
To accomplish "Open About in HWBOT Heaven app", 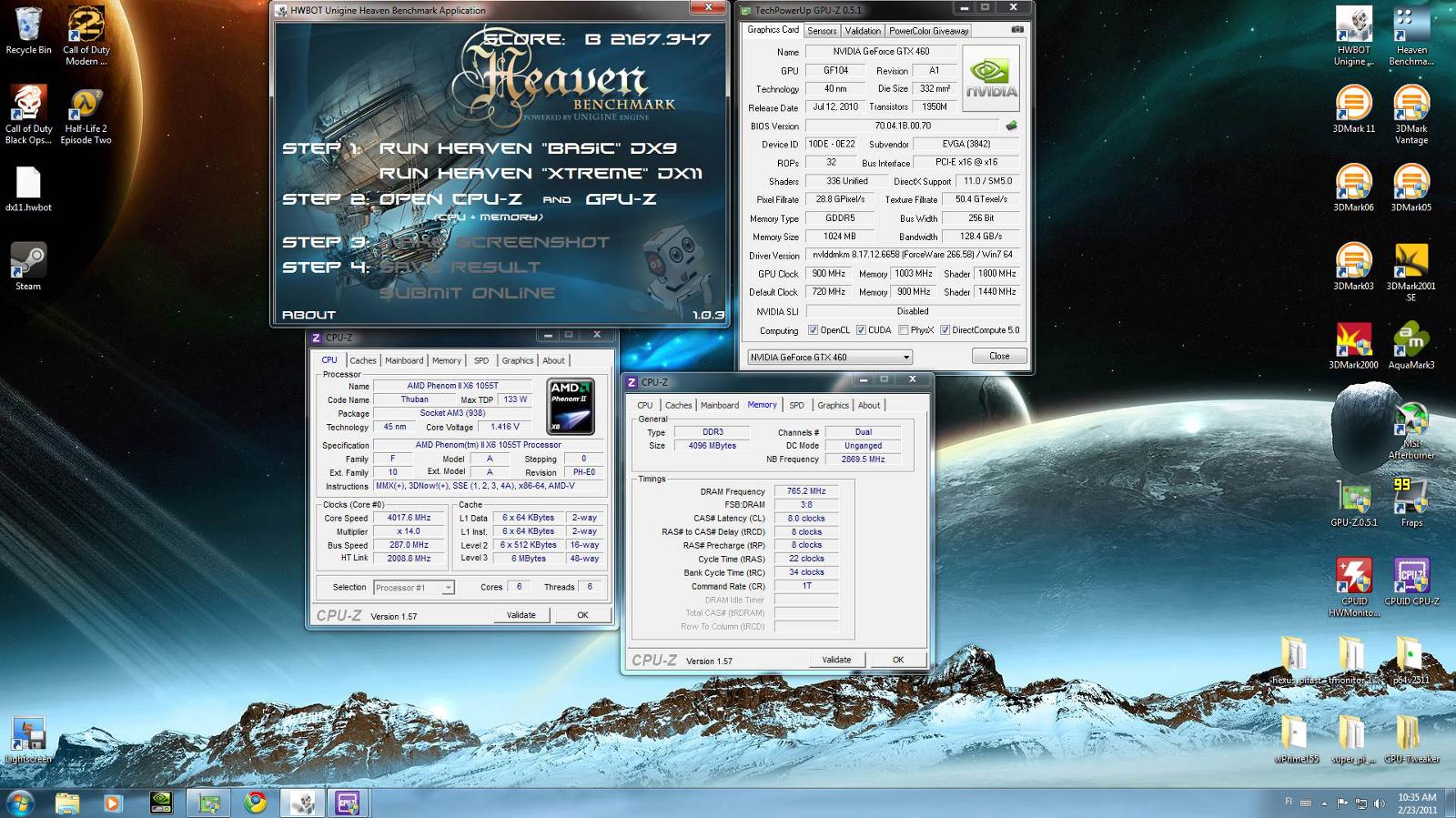I will pyautogui.click(x=308, y=315).
